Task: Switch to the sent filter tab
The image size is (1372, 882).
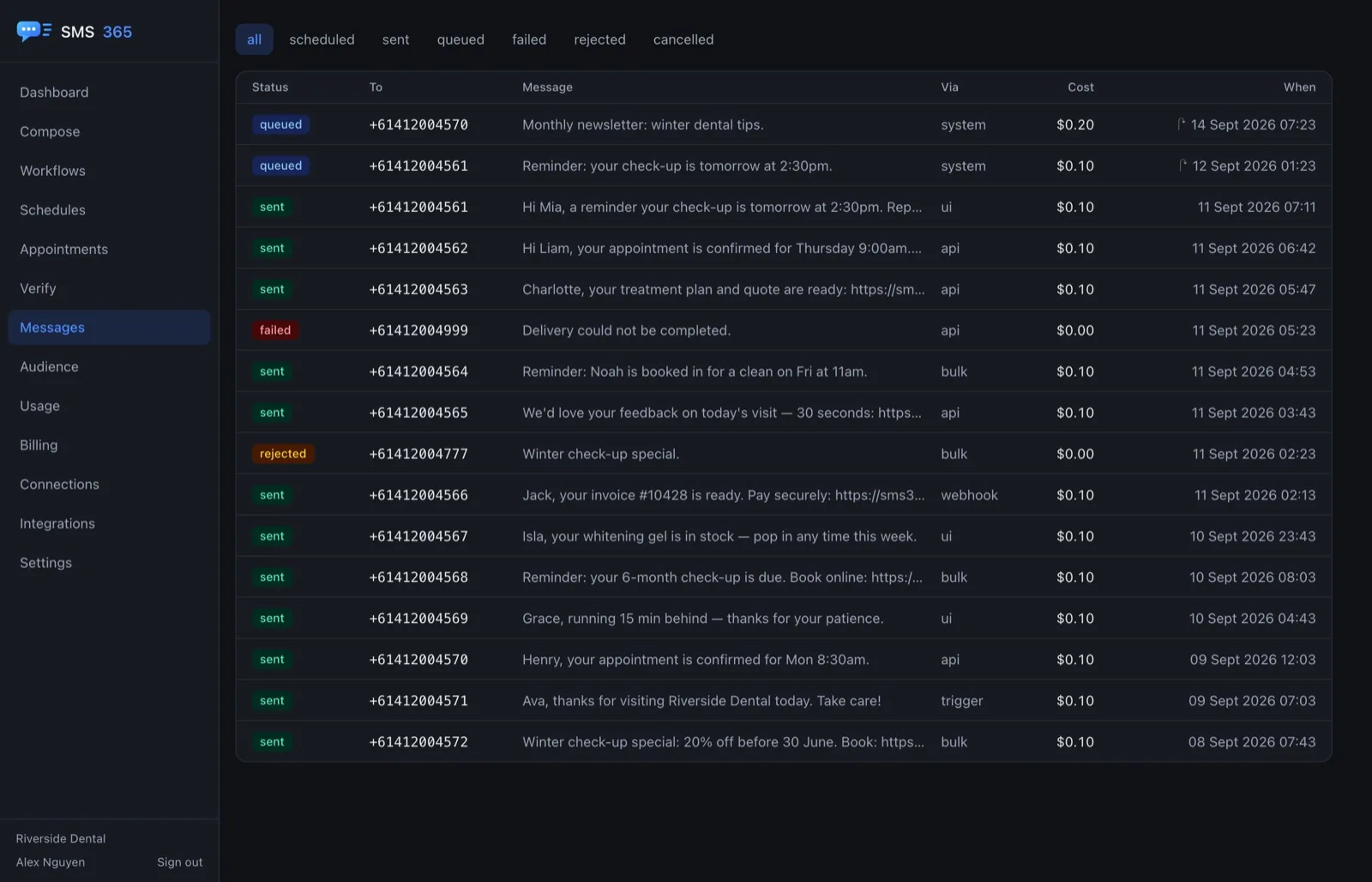Action: point(395,39)
